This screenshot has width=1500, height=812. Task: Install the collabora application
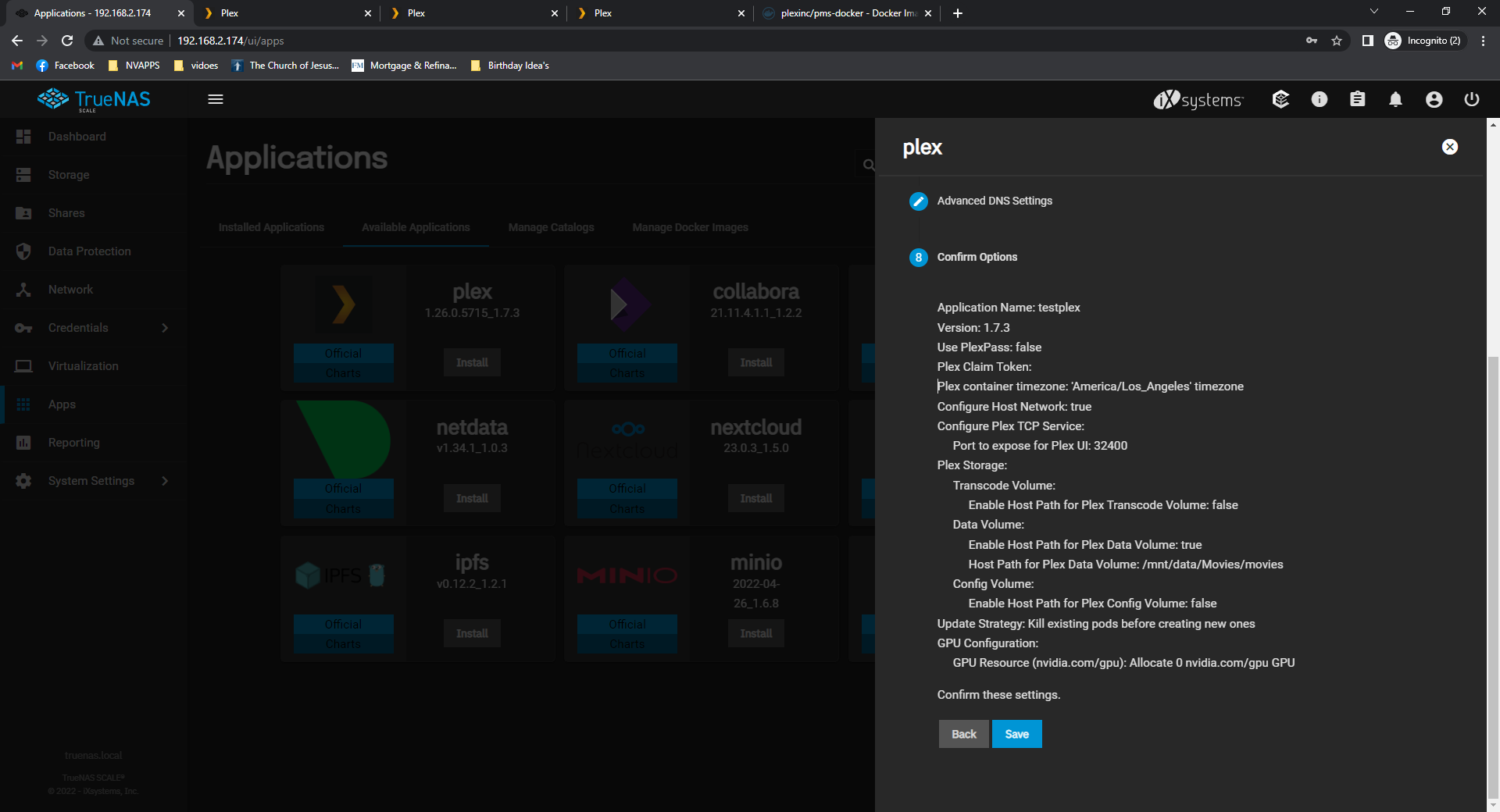[755, 363]
